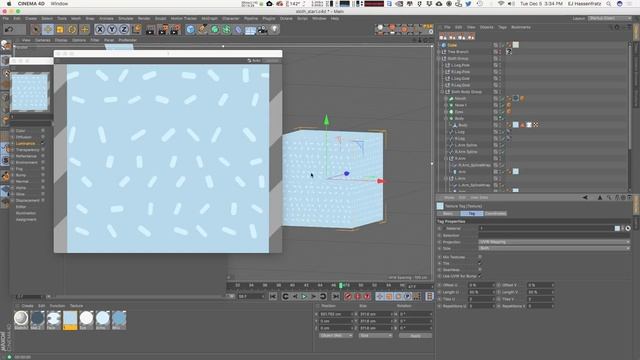Screen dimensions: 640x360
Task: Click Render to Picture Viewer icon
Action: (x=163, y=29)
